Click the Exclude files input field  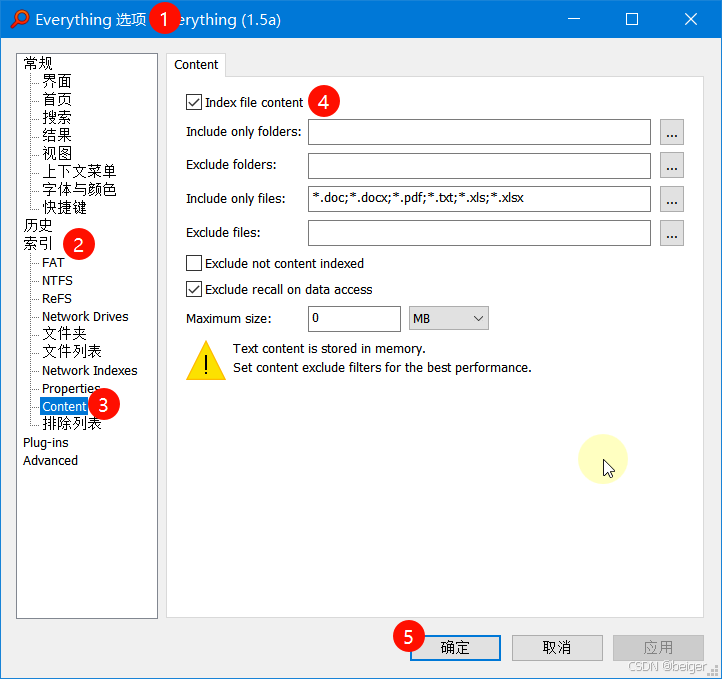point(479,233)
